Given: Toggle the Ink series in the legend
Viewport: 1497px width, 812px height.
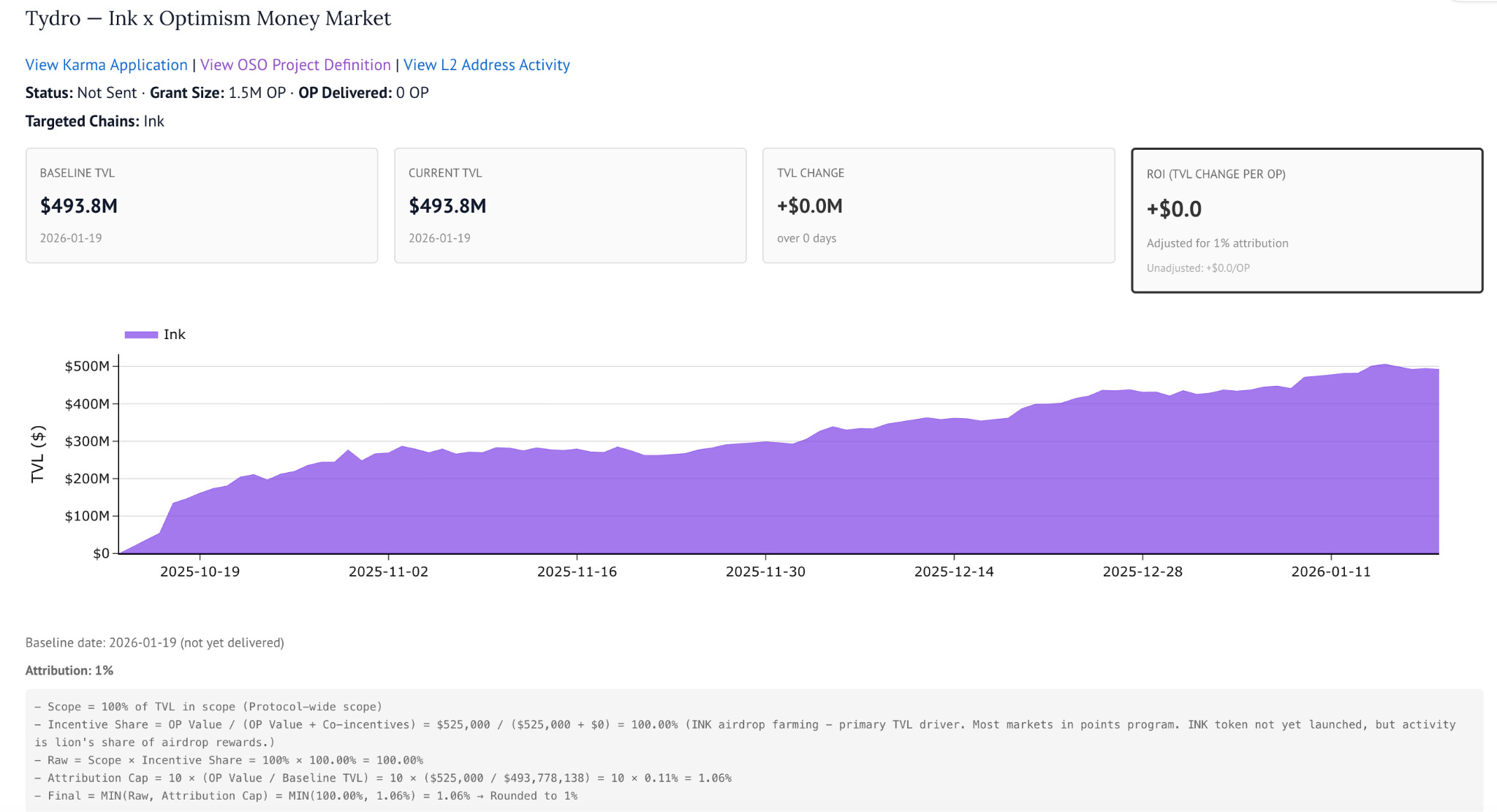Looking at the screenshot, I should 174,334.
